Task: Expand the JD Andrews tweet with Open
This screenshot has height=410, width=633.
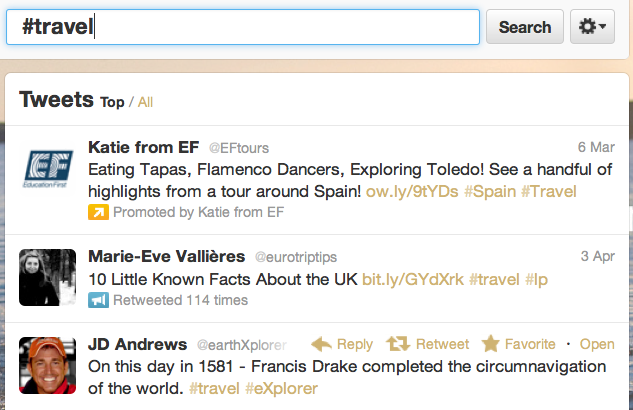Action: (x=597, y=344)
